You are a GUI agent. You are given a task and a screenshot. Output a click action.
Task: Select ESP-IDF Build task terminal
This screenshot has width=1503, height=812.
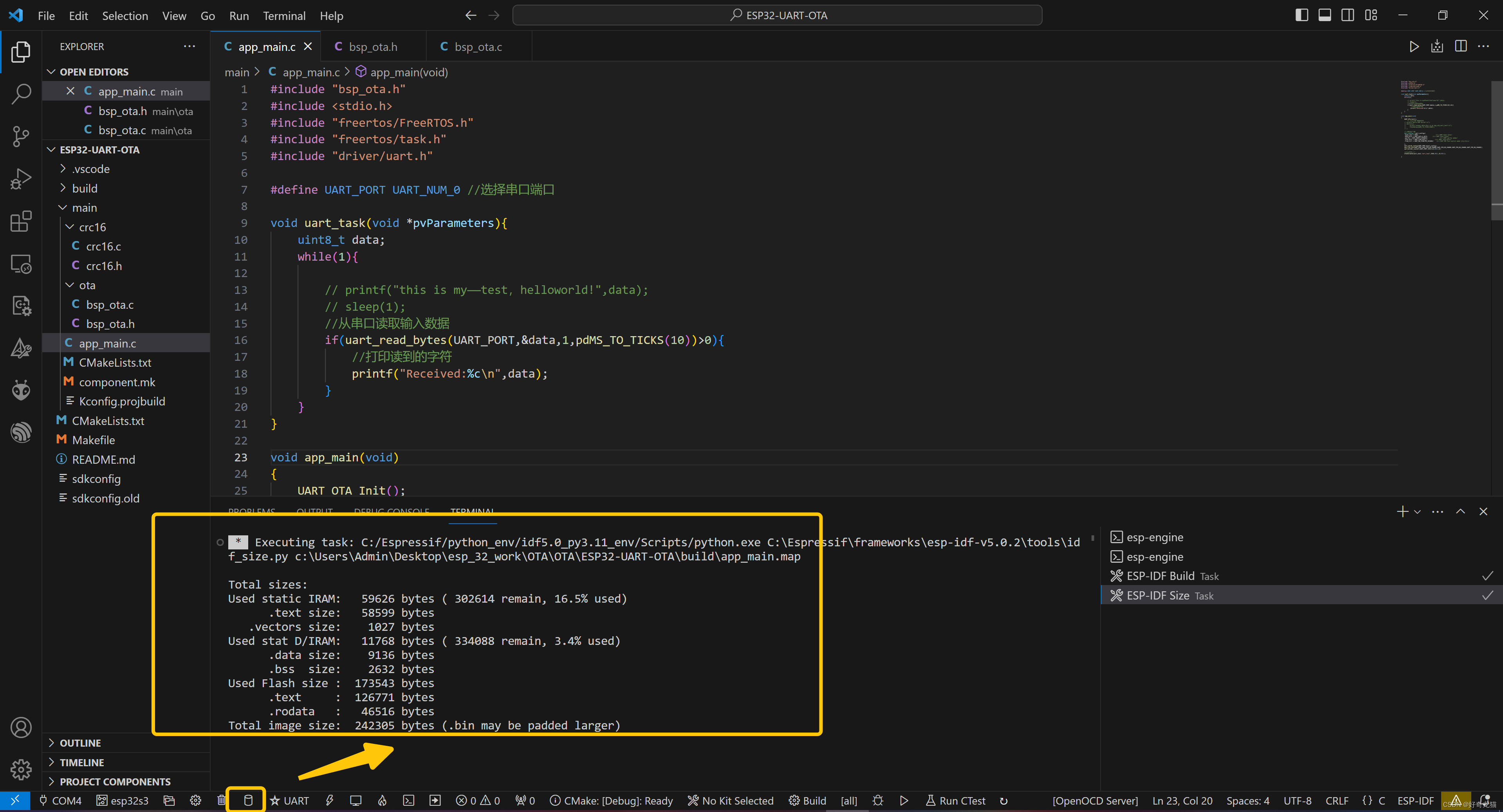(x=1301, y=576)
